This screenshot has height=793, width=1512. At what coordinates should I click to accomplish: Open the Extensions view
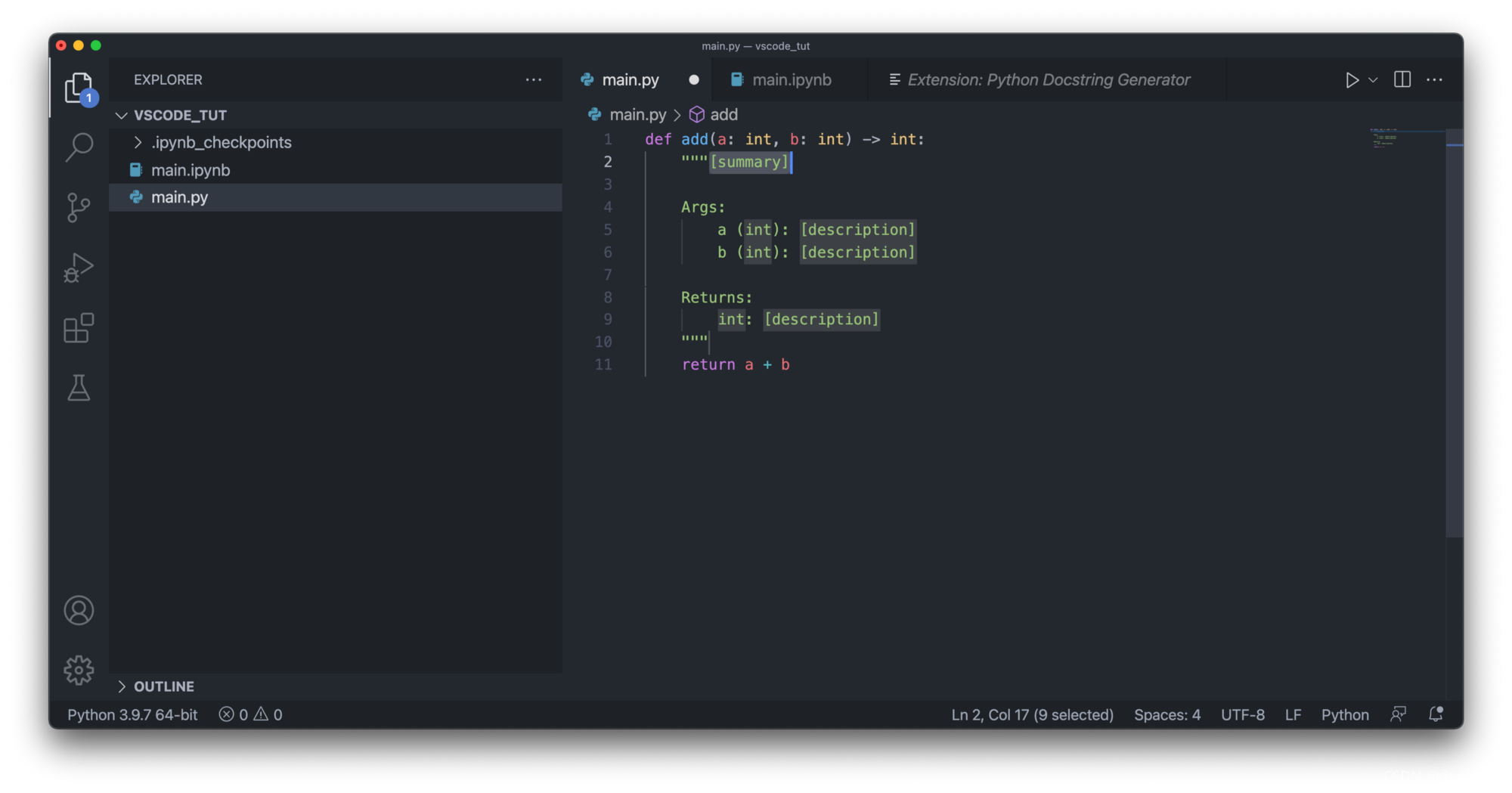pyautogui.click(x=79, y=328)
